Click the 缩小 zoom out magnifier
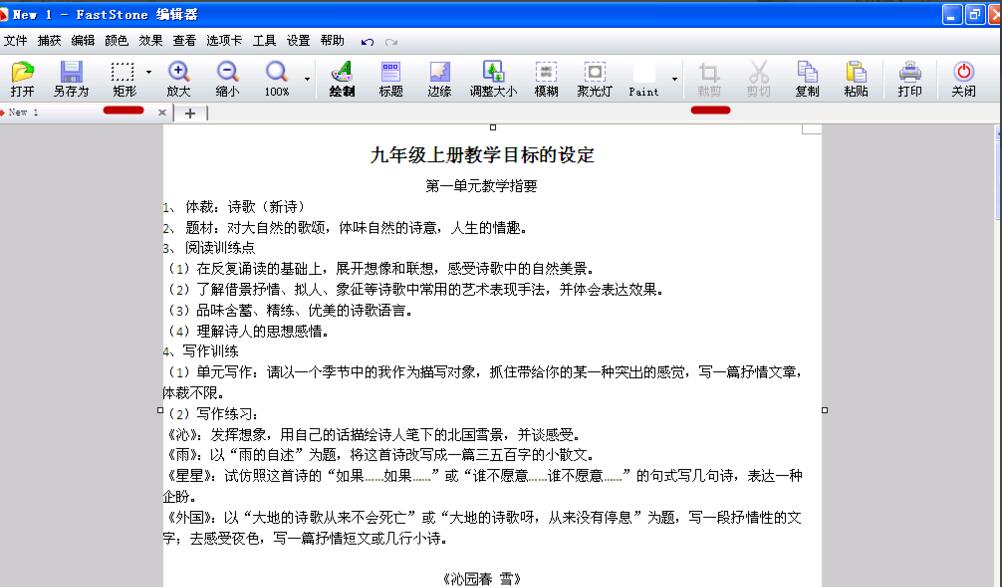The image size is (1002, 587). [x=227, y=72]
